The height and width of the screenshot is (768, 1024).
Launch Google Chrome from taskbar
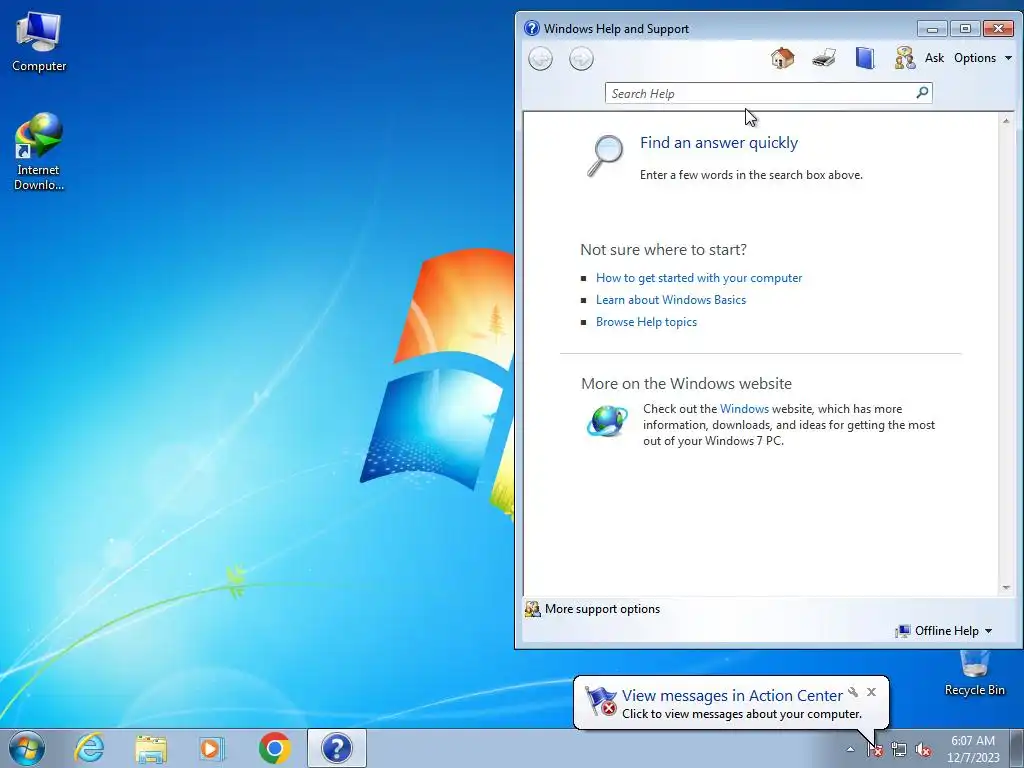[x=274, y=748]
